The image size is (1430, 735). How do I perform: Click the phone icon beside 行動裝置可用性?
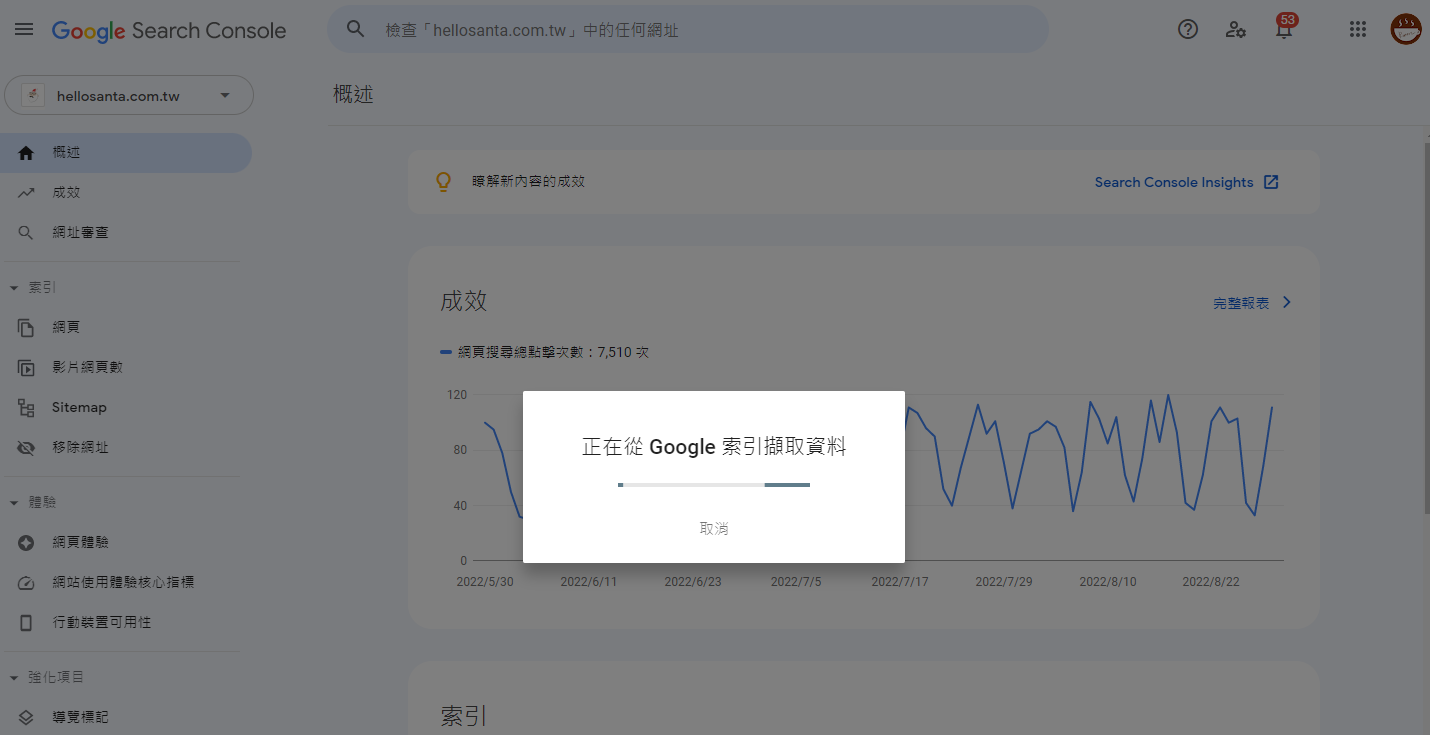click(27, 623)
